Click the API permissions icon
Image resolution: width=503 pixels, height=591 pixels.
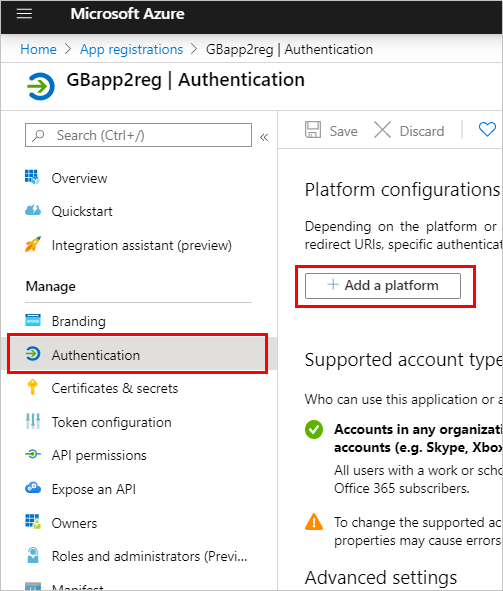pyautogui.click(x=33, y=454)
